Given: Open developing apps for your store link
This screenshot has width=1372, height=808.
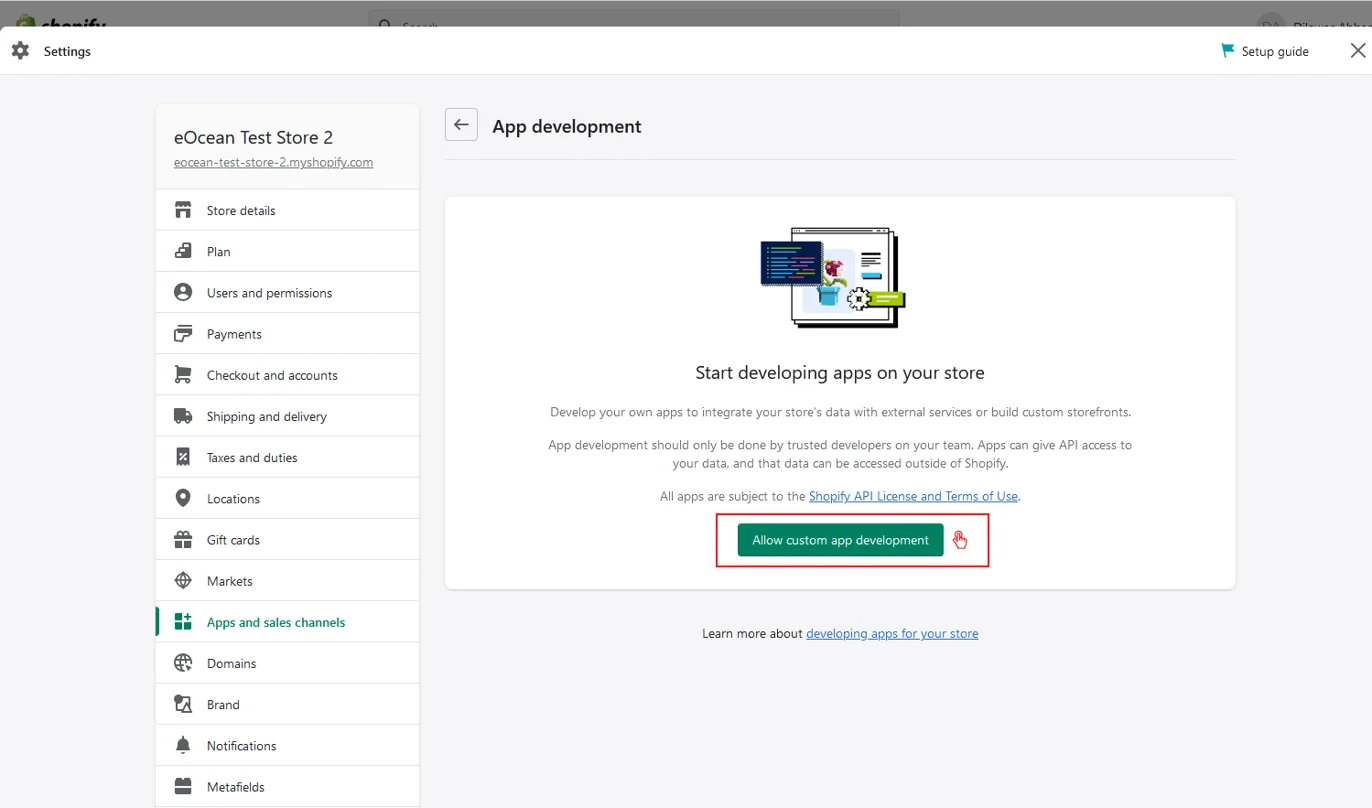Looking at the screenshot, I should tap(892, 633).
